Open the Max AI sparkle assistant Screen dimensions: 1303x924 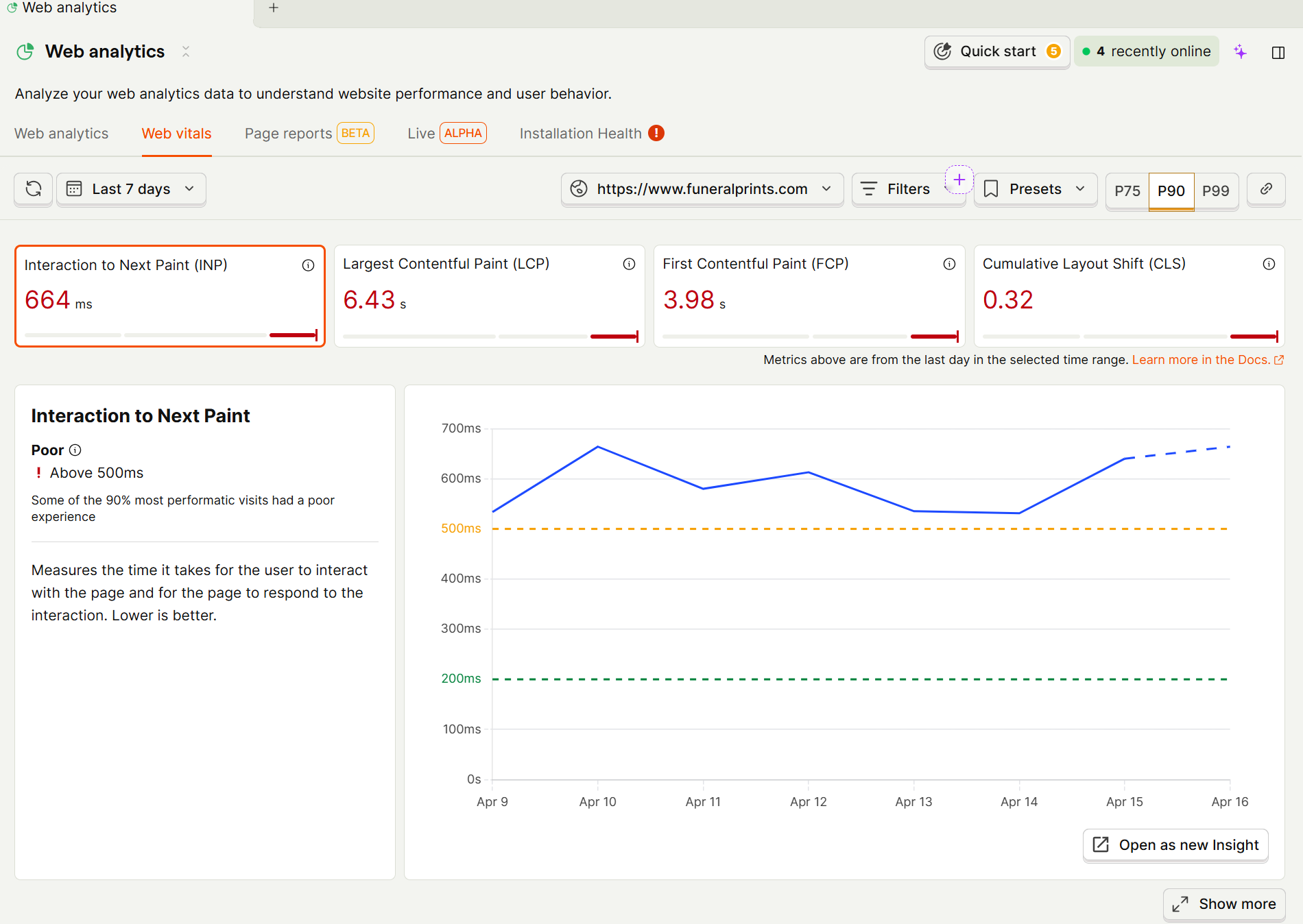1241,51
